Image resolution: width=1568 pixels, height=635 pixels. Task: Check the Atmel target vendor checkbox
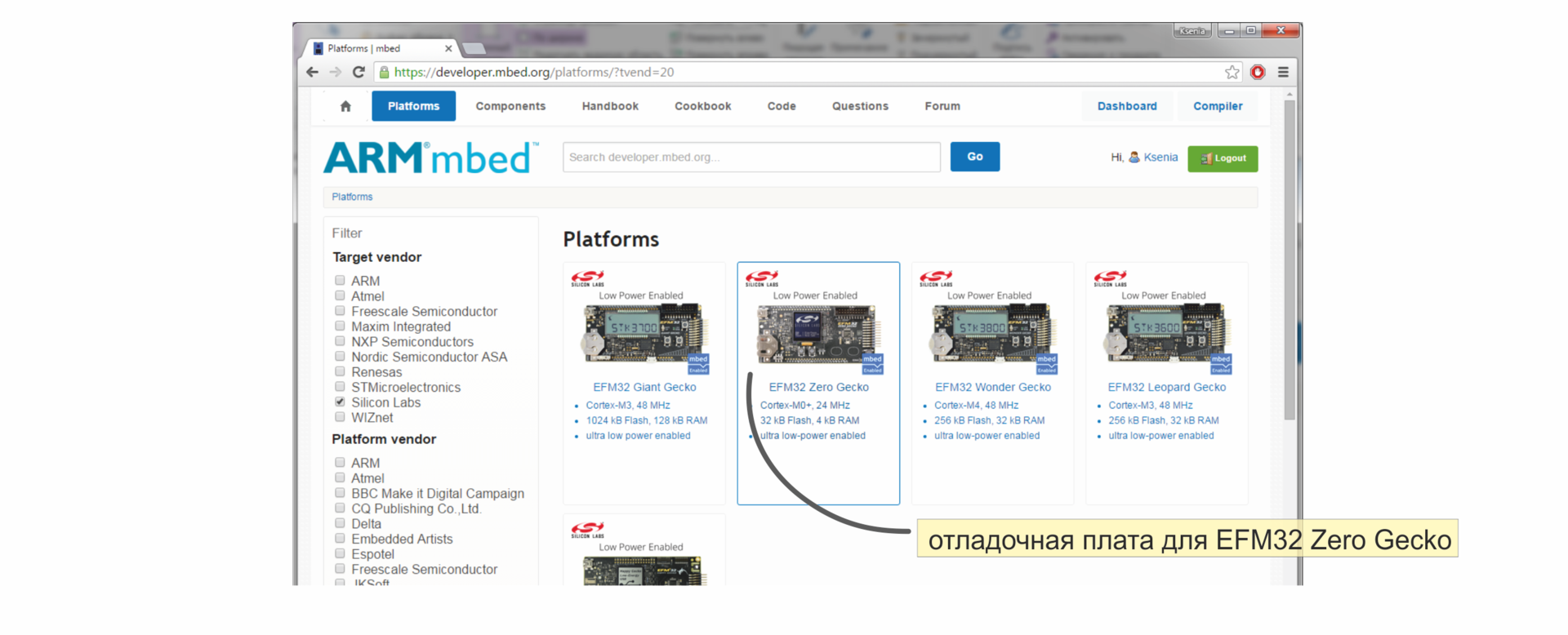(340, 295)
